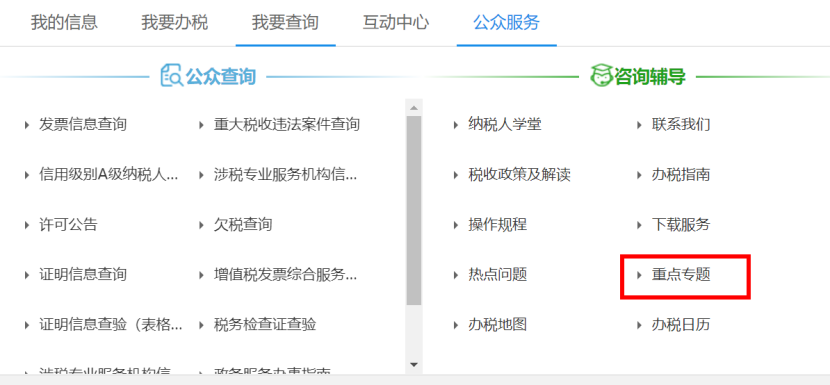
Task: Open 发票信息查询 link
Action: point(83,125)
